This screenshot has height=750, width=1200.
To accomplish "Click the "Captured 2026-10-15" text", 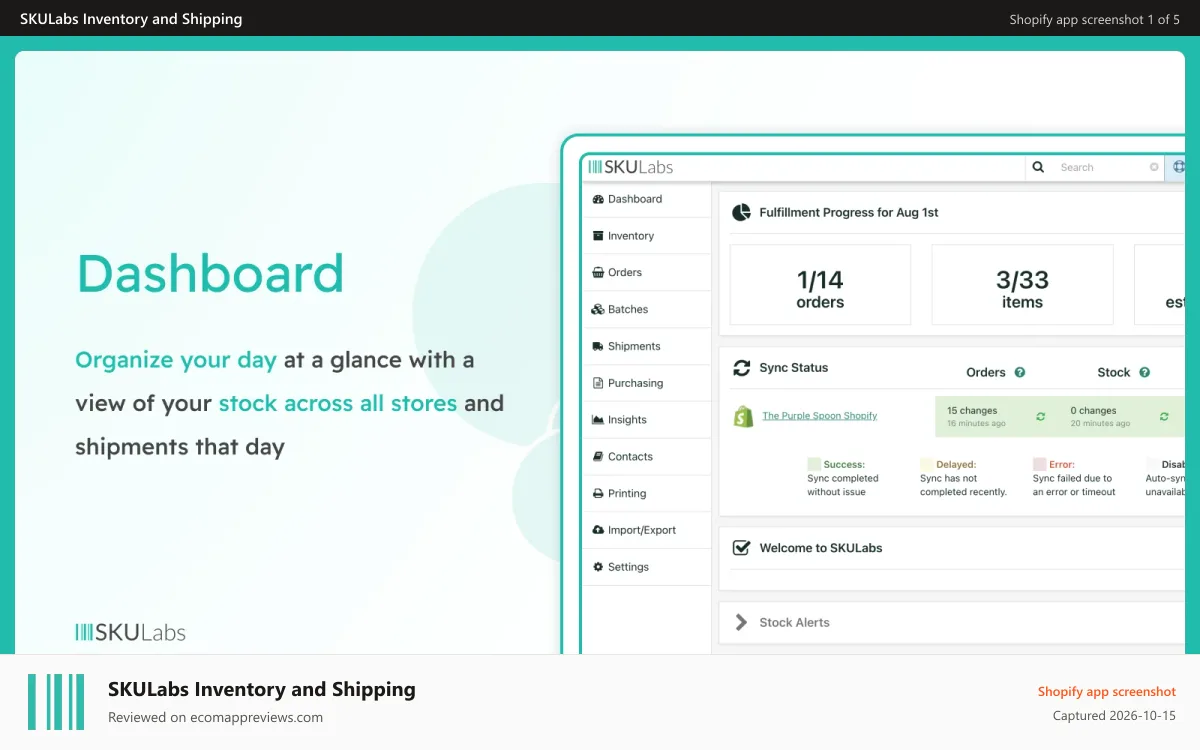I will (1114, 716).
